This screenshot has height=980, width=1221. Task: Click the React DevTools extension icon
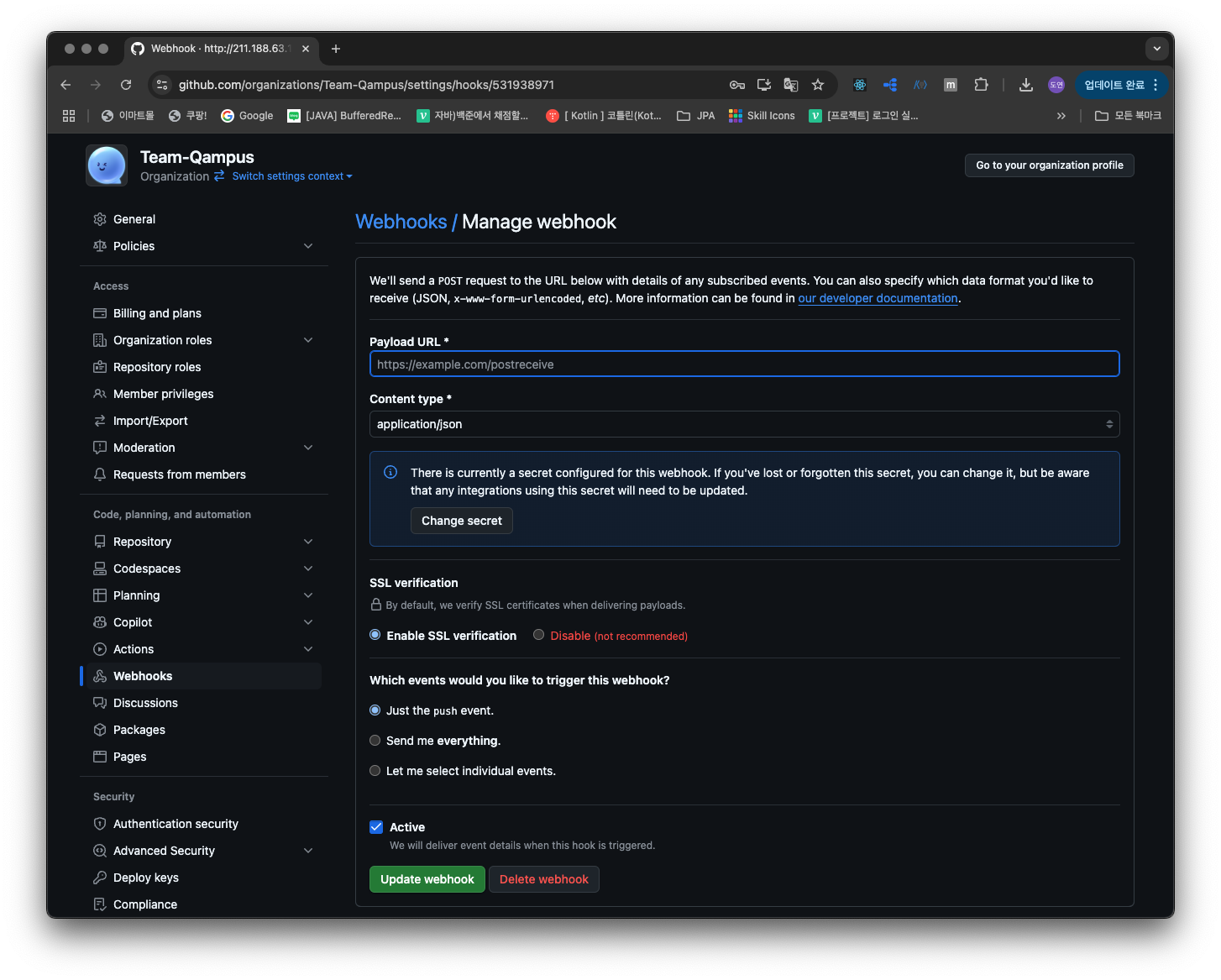860,85
